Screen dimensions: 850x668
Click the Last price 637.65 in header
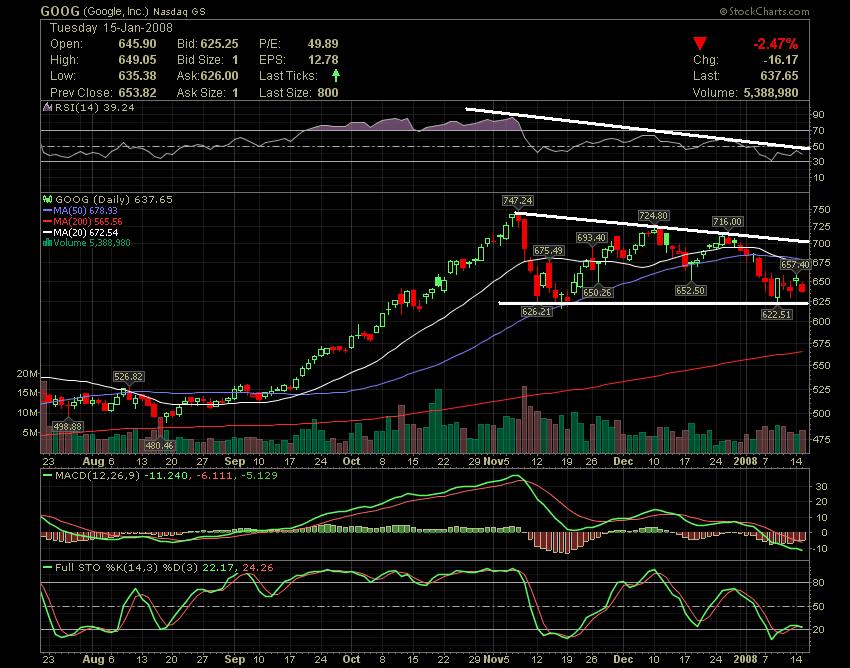tap(779, 76)
